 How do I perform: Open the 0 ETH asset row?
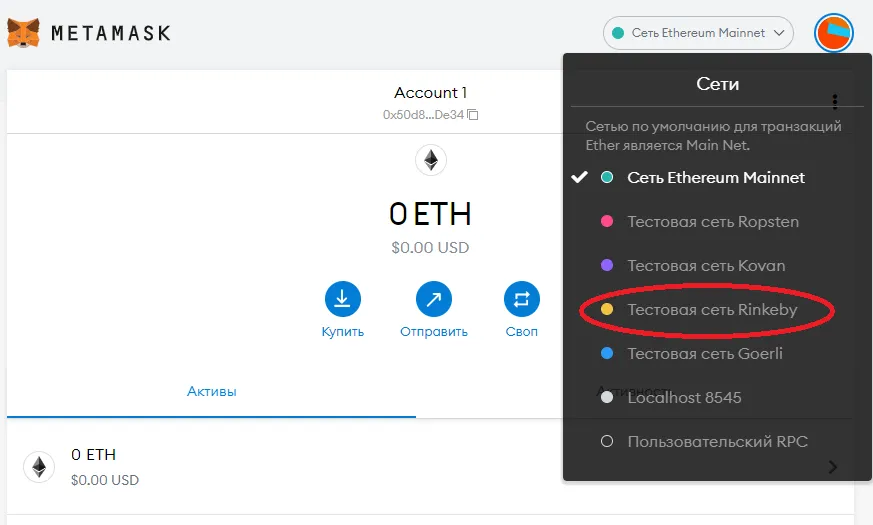pos(430,467)
